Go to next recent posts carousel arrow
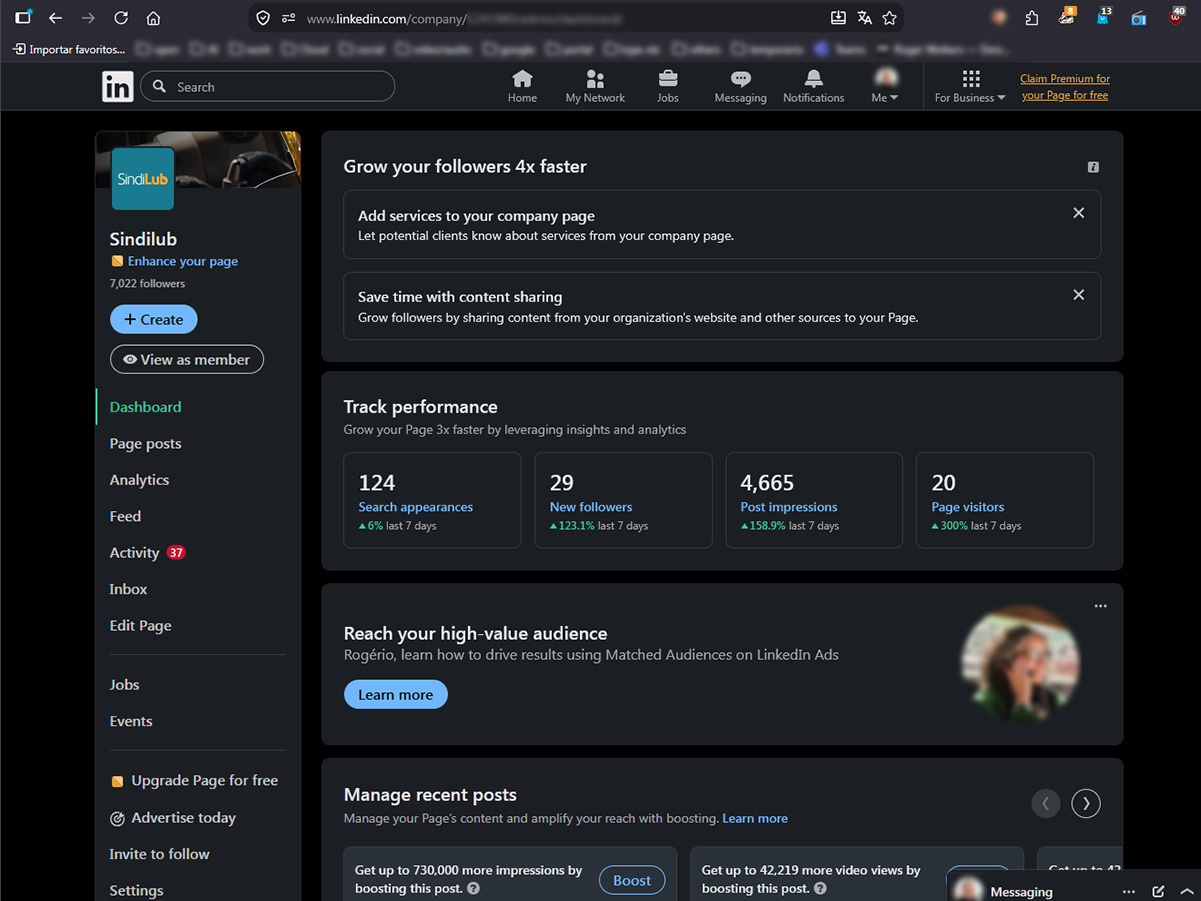The image size is (1201, 901). [1086, 803]
